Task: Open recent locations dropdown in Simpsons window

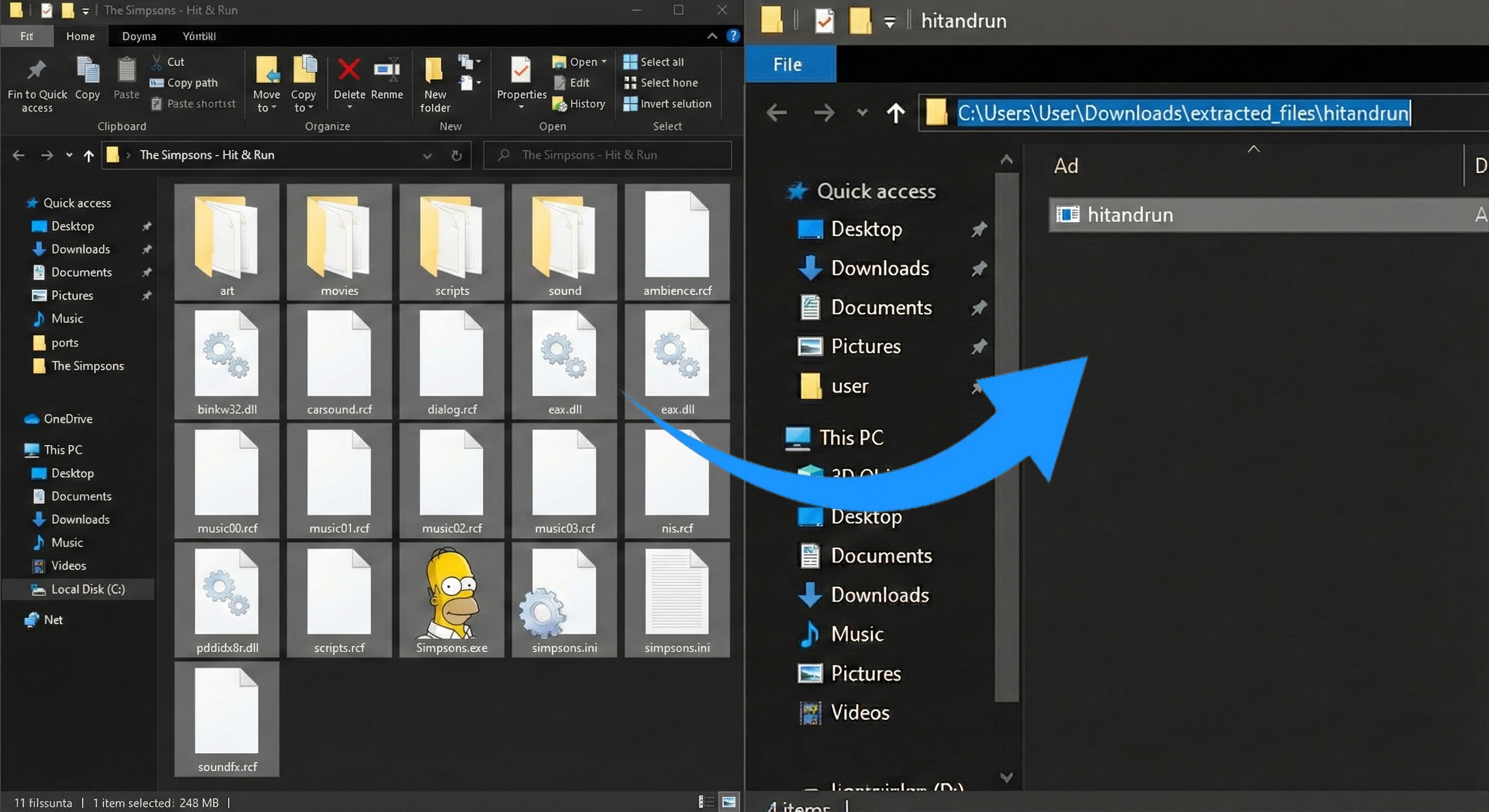Action: point(69,155)
